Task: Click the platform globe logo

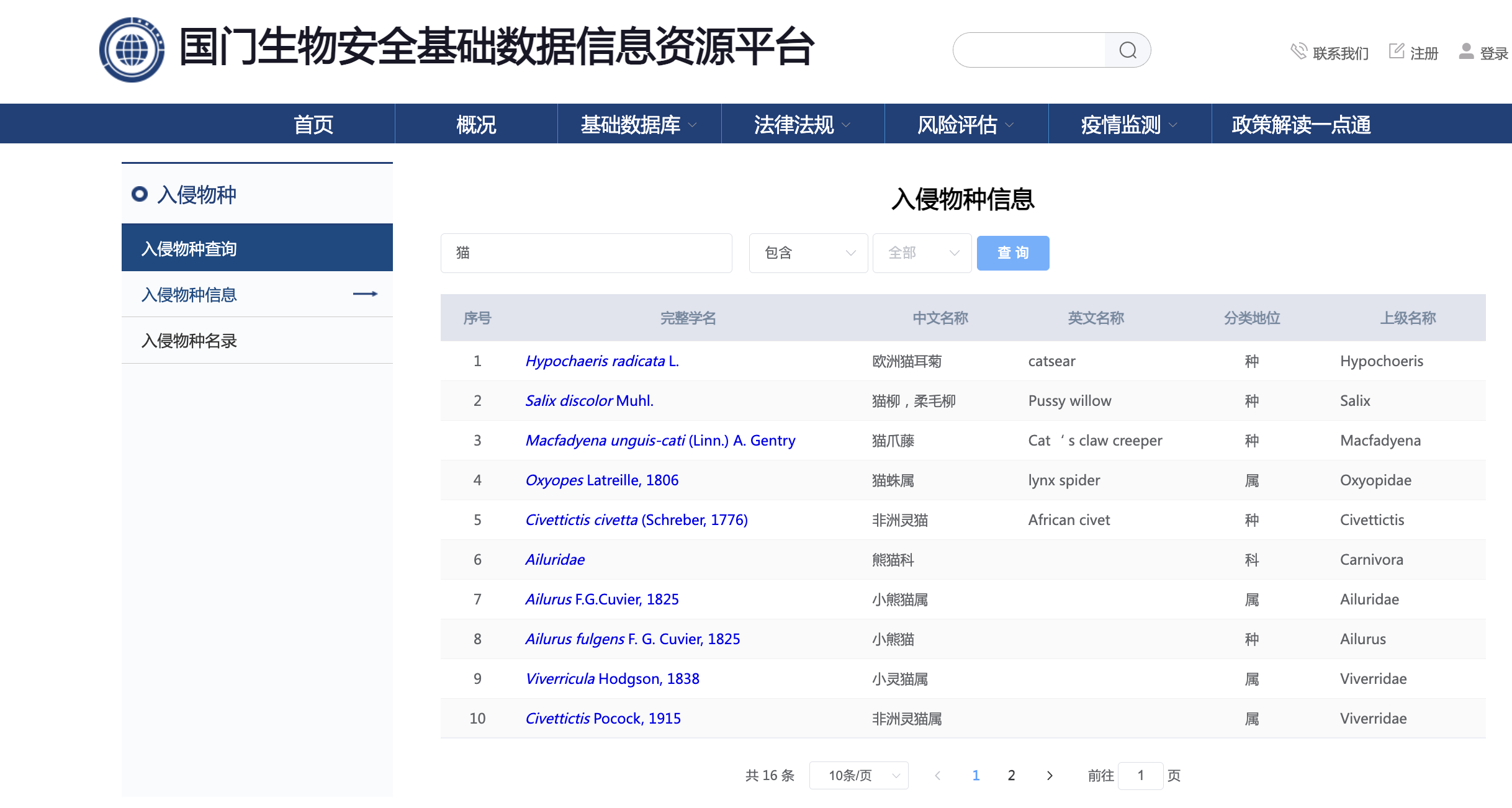Action: click(132, 50)
